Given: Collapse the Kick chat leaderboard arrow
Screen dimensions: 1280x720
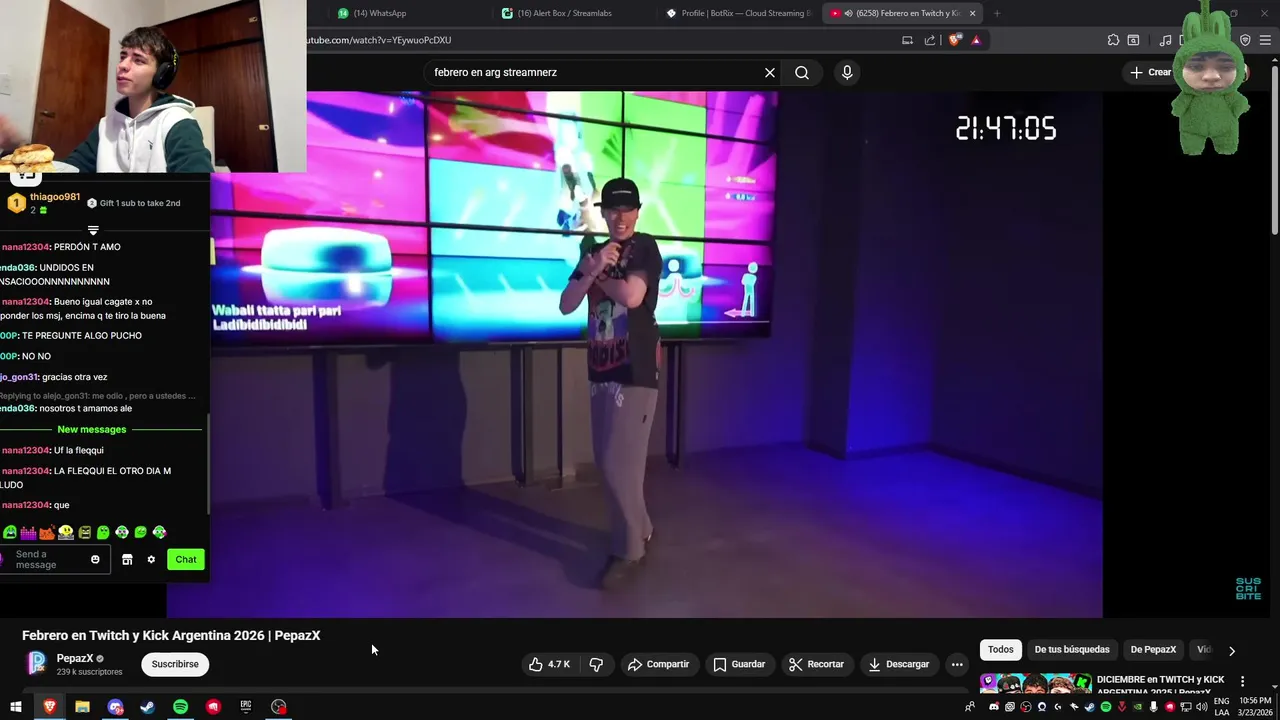Looking at the screenshot, I should 93,230.
